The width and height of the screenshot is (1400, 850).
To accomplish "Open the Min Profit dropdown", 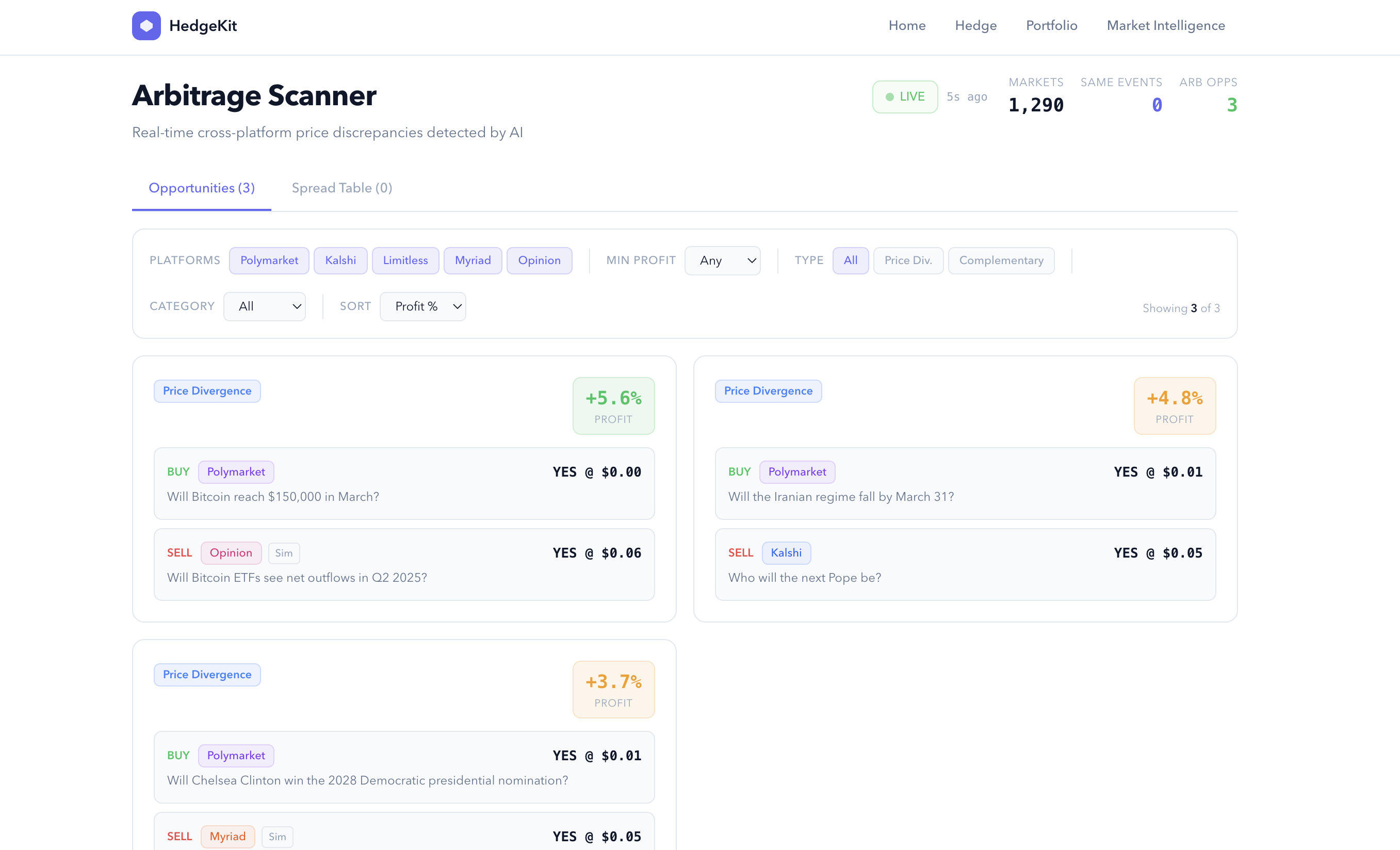I will point(722,260).
